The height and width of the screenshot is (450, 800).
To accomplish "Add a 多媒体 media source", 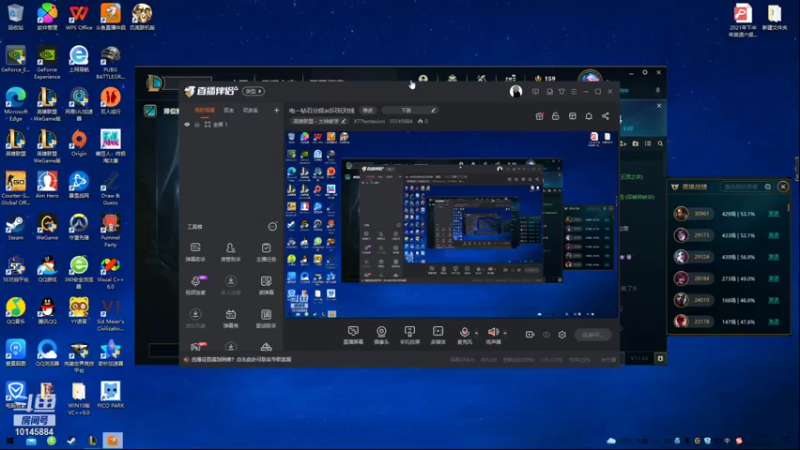I will click(438, 335).
